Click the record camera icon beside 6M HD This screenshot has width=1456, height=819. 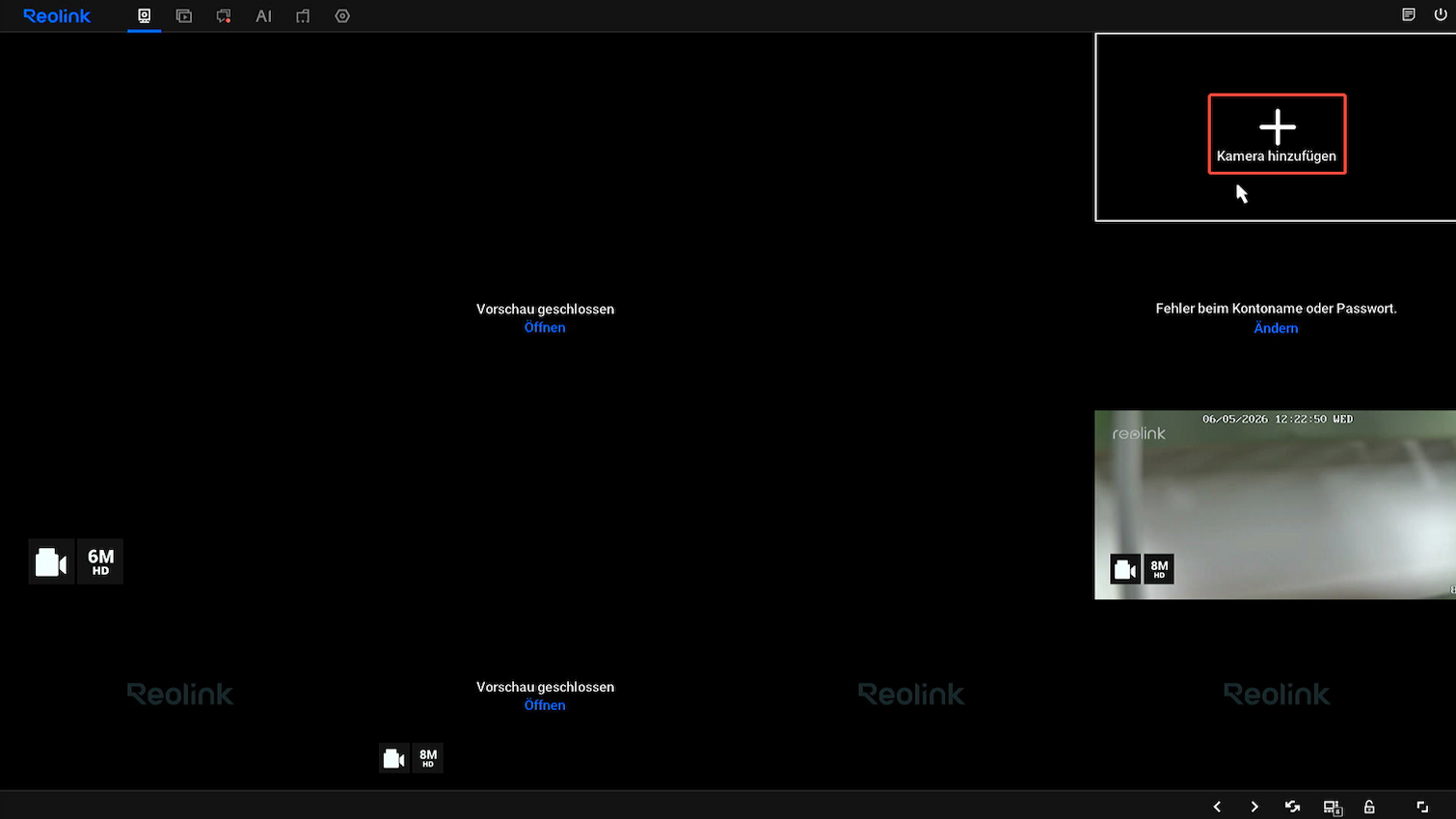(51, 561)
